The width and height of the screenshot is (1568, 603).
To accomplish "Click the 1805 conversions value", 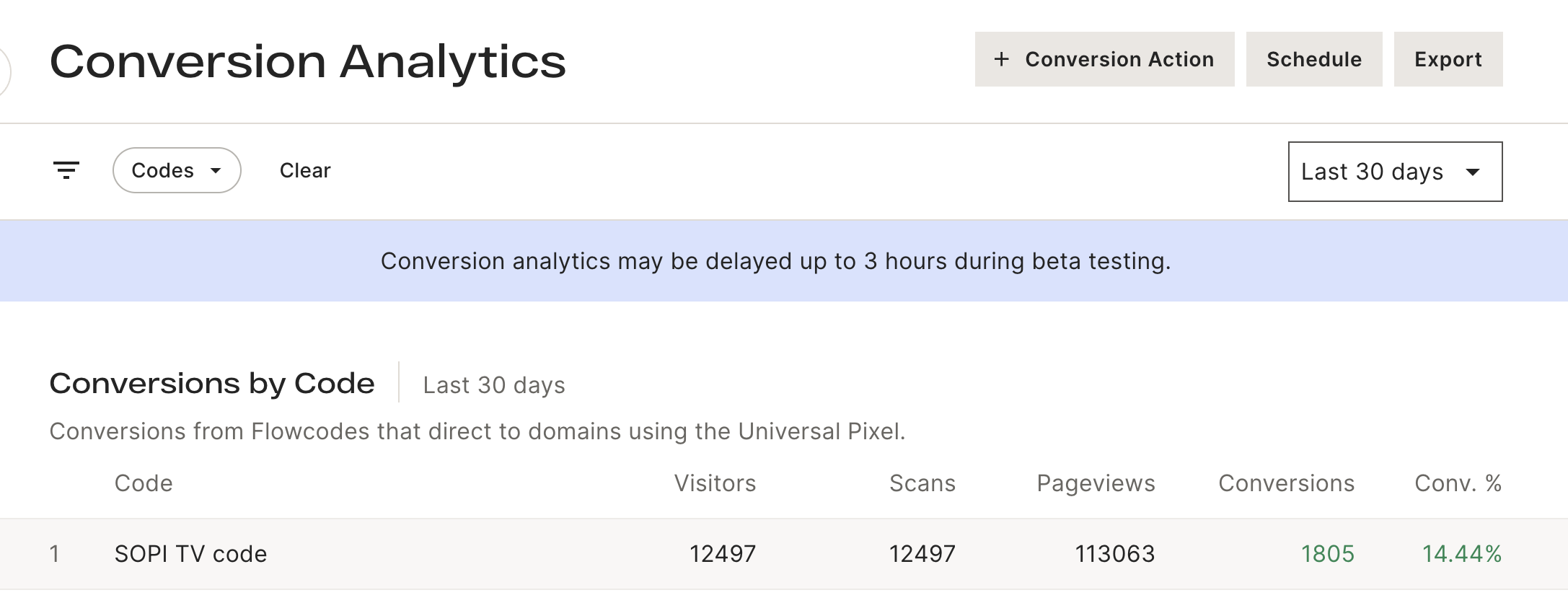I will point(1327,554).
